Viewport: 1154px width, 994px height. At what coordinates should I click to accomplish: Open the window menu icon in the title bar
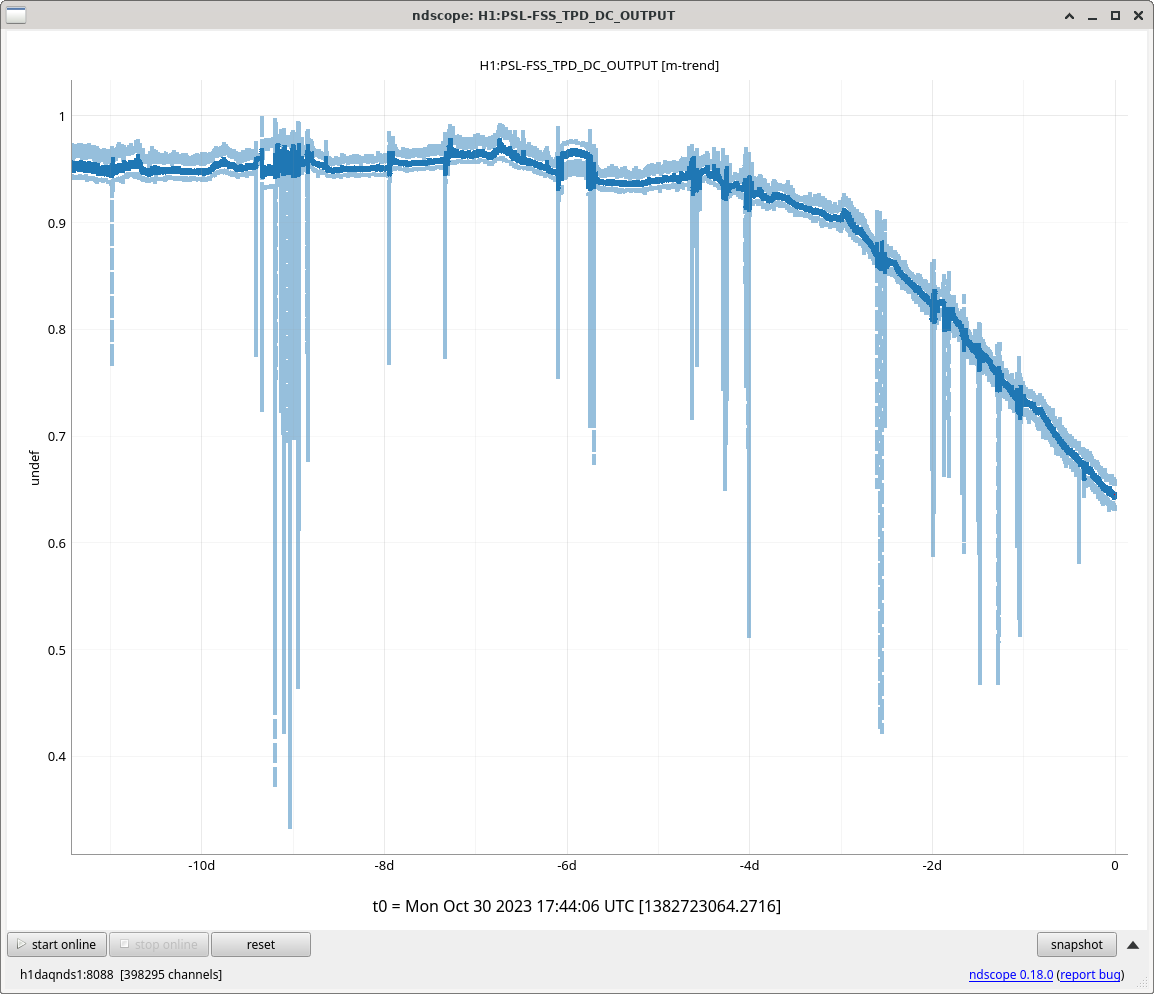[x=17, y=15]
